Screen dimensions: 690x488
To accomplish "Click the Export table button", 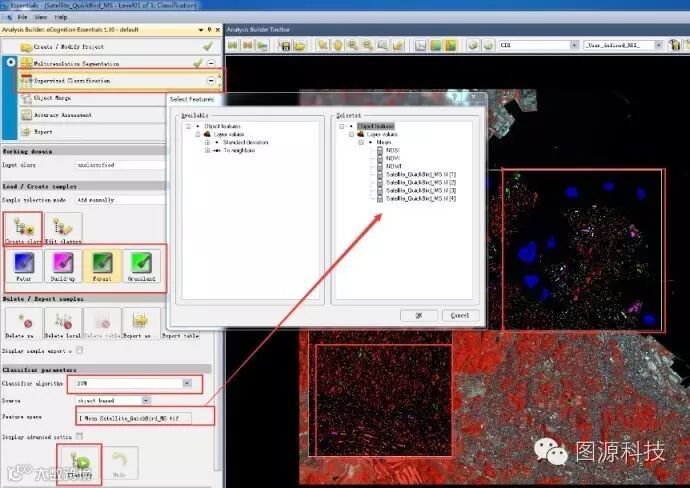I will pos(180,335).
